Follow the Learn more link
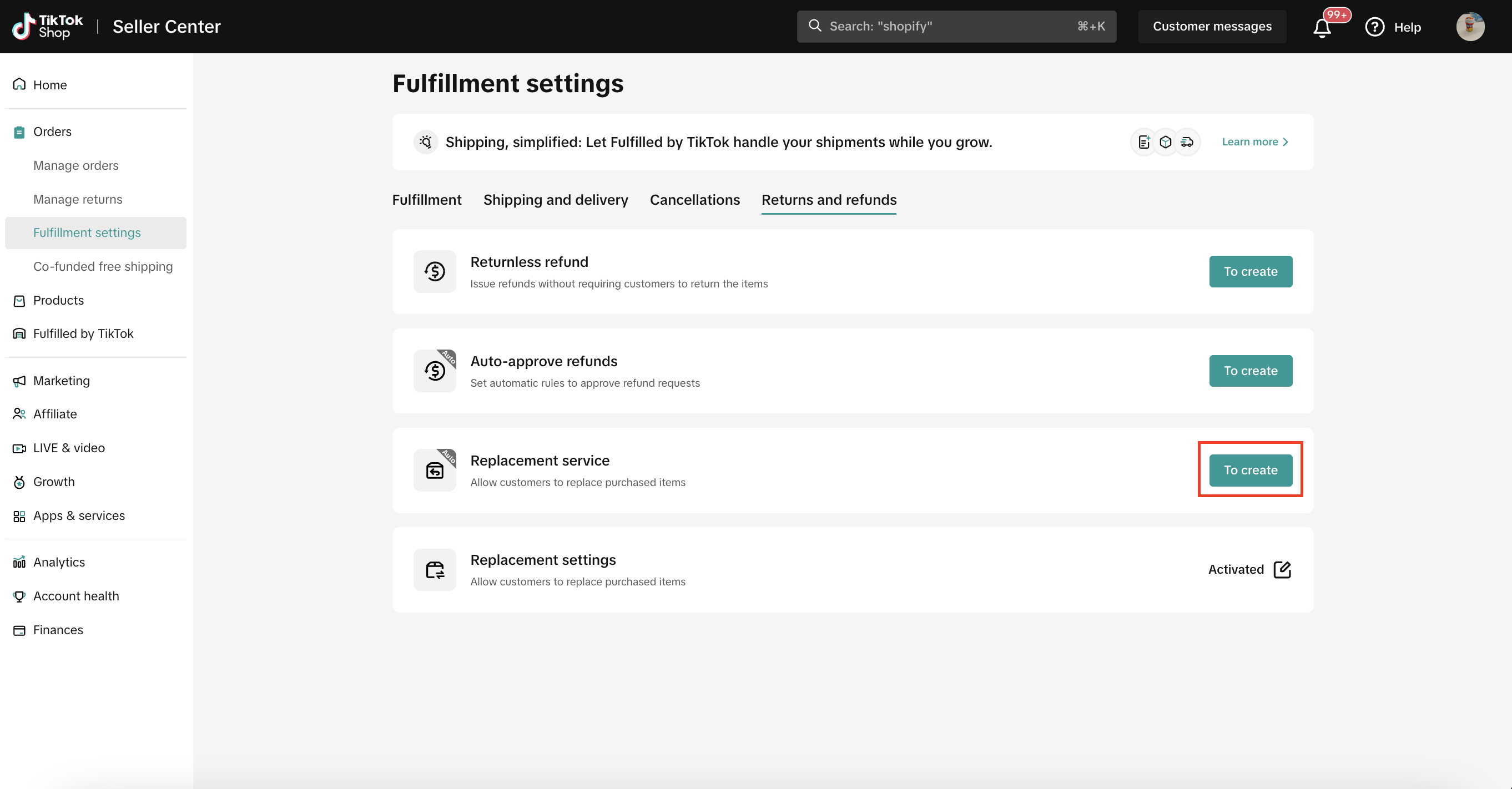The image size is (1512, 789). (1254, 142)
